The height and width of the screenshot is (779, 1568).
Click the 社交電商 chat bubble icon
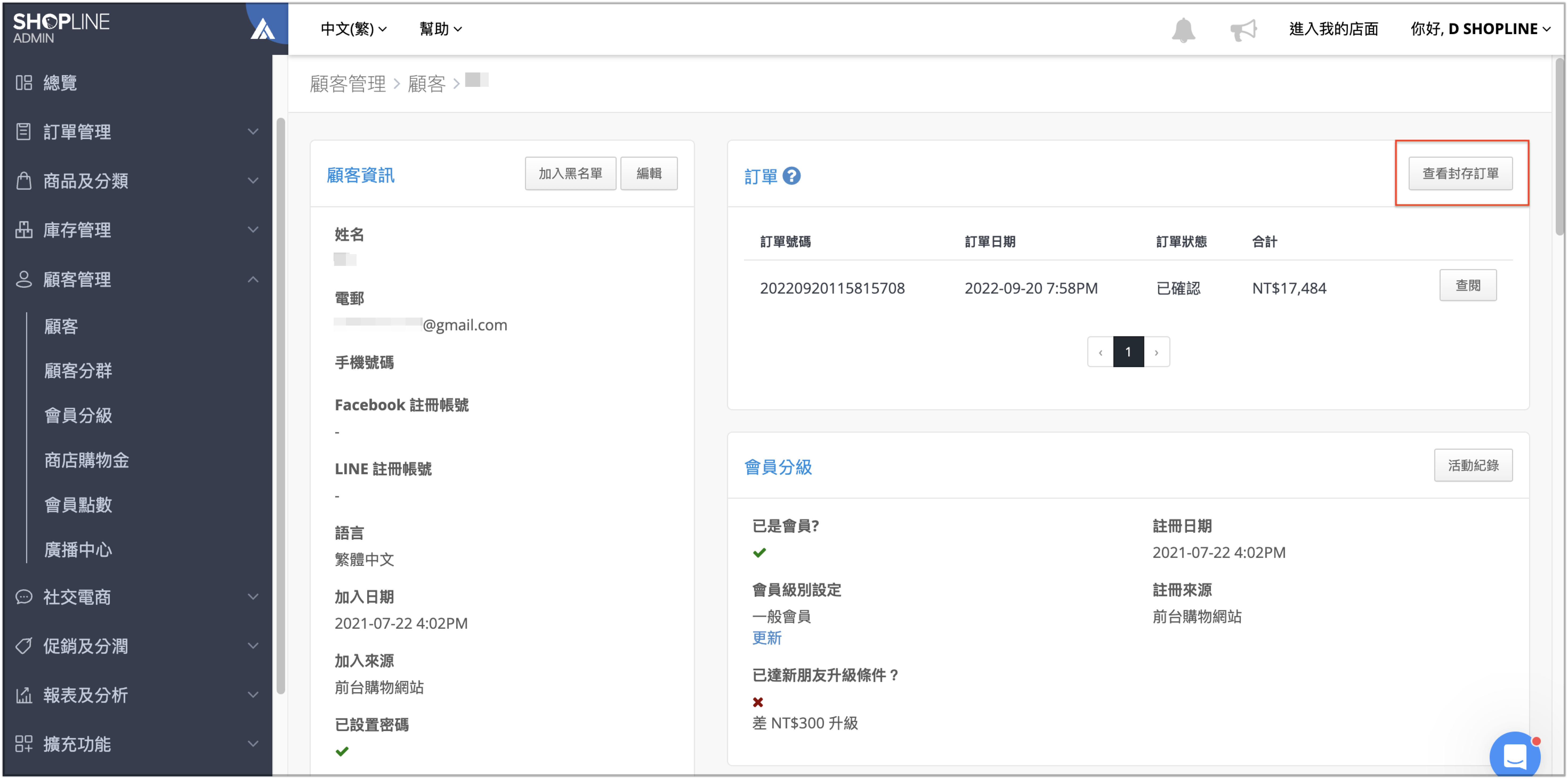tap(24, 597)
